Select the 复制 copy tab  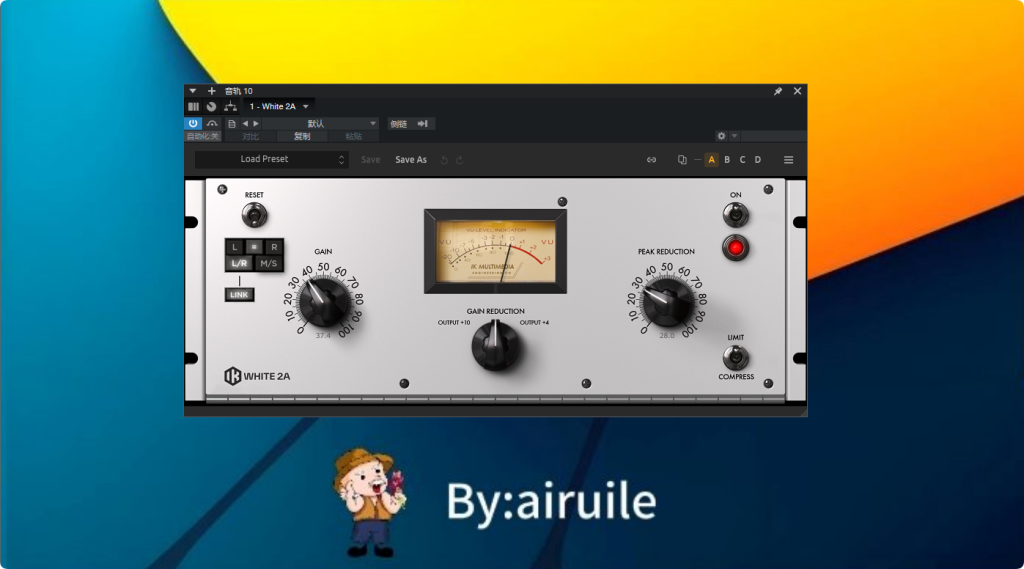pyautogui.click(x=302, y=137)
